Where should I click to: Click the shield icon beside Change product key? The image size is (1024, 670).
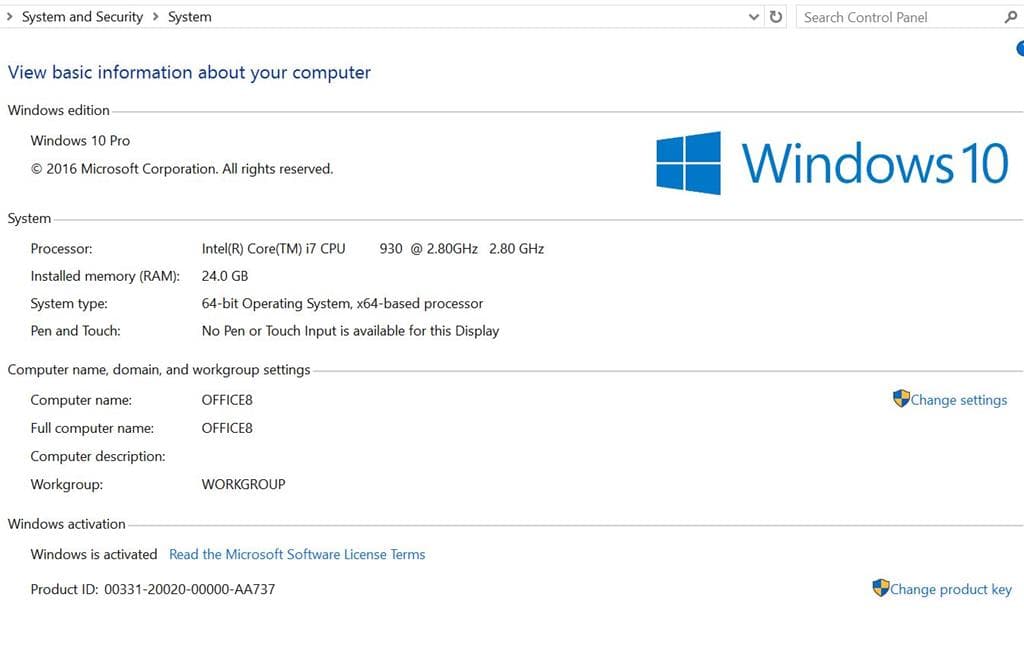point(880,588)
